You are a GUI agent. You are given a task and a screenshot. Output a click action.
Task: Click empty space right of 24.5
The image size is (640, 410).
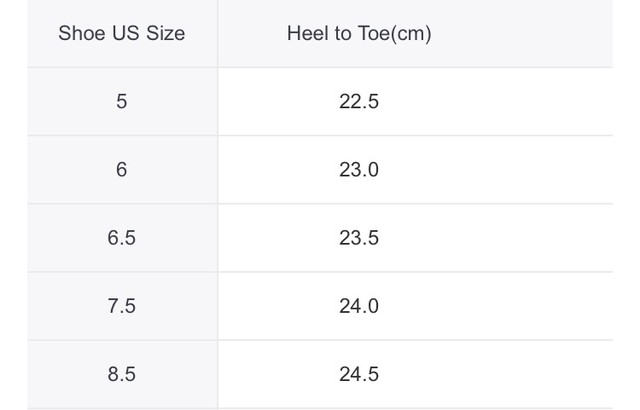(496, 374)
